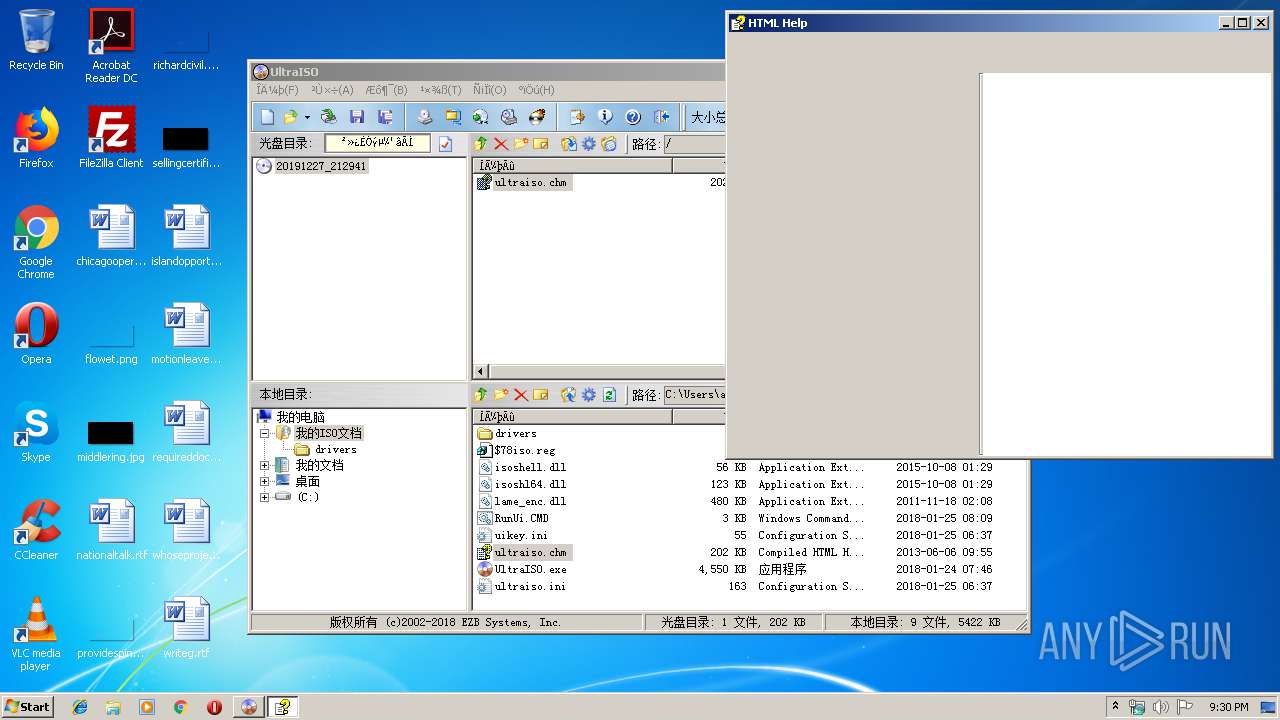Select 我的电脑 in the local tree
This screenshot has height=720, width=1280.
point(300,417)
